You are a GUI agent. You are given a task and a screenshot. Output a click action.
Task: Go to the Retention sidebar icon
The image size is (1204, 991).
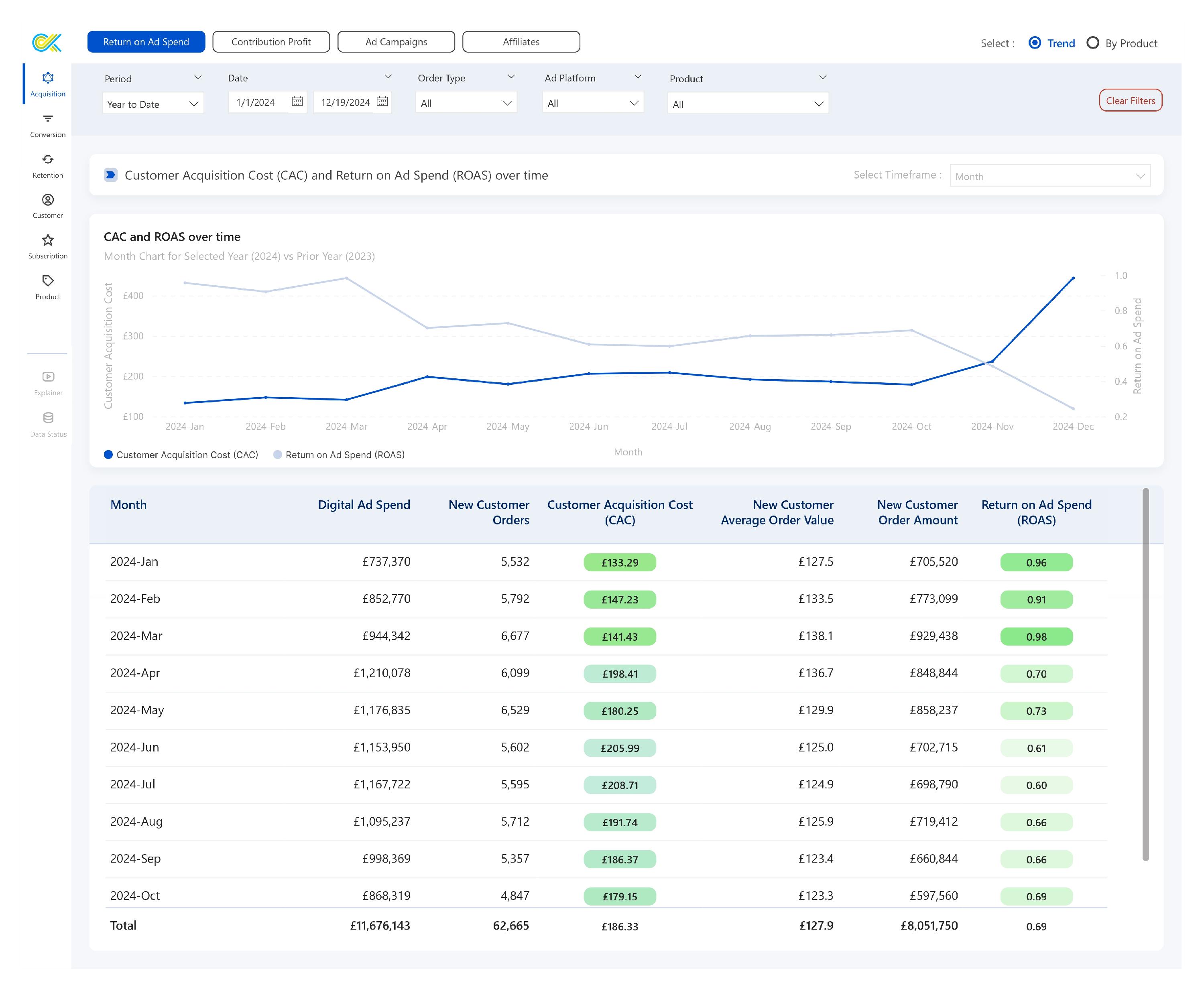[x=48, y=159]
